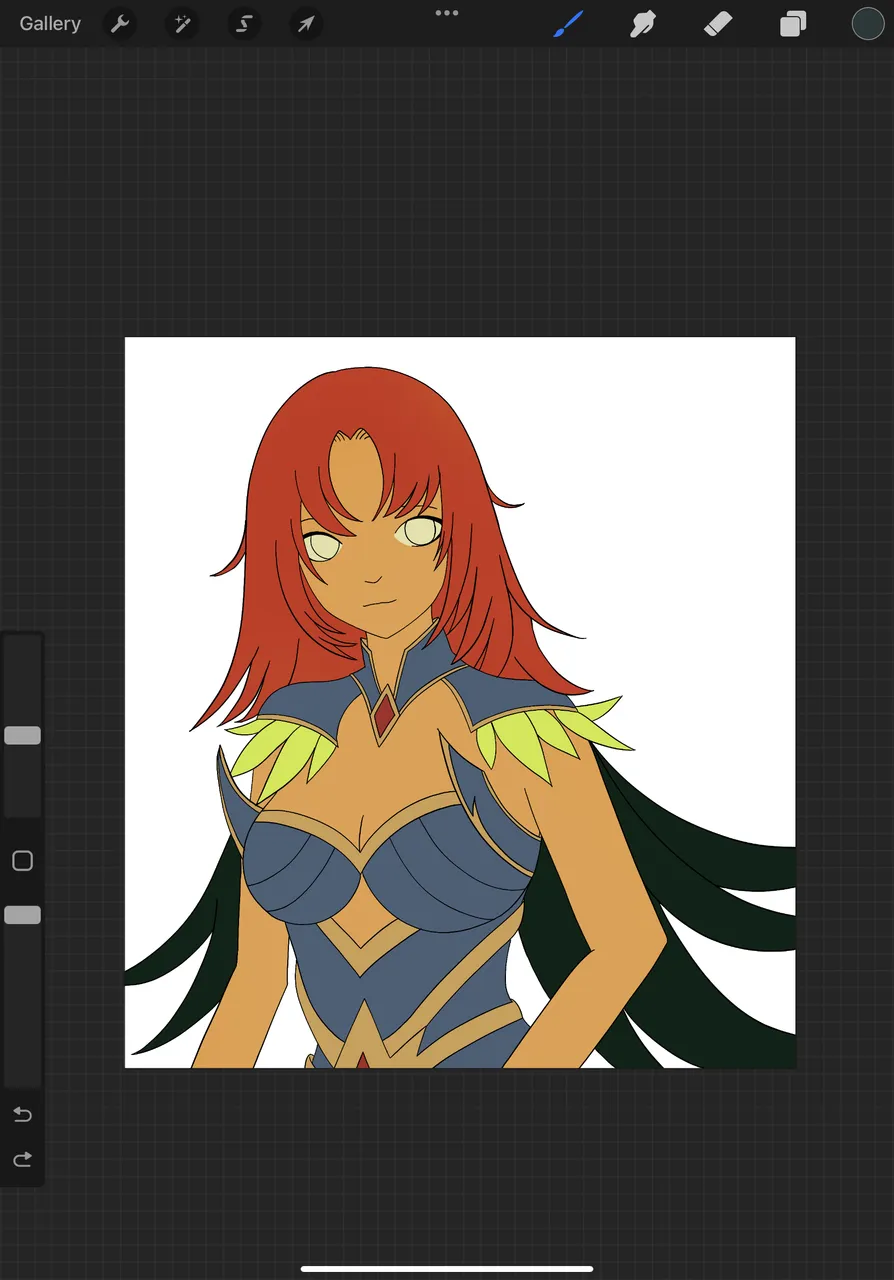Open the Layers panel
This screenshot has width=894, height=1280.
point(793,23)
